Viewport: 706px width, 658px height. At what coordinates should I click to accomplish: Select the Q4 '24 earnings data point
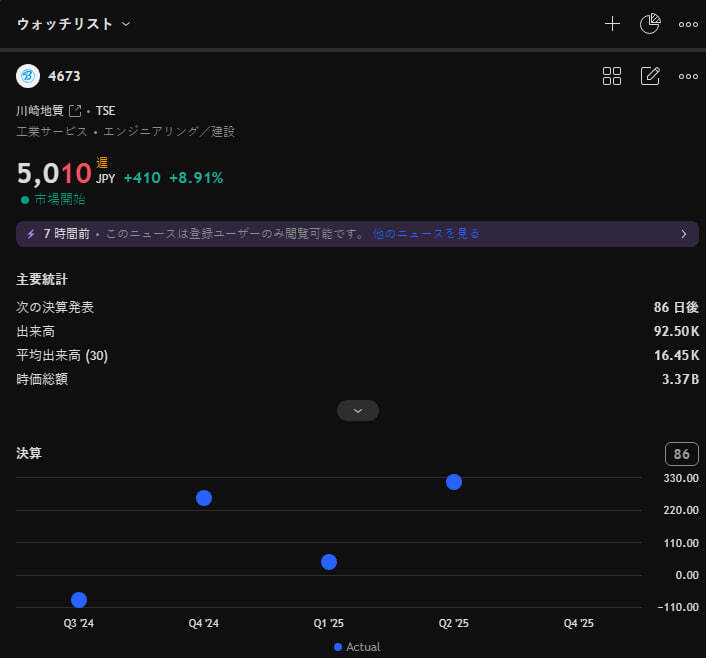[x=204, y=498]
